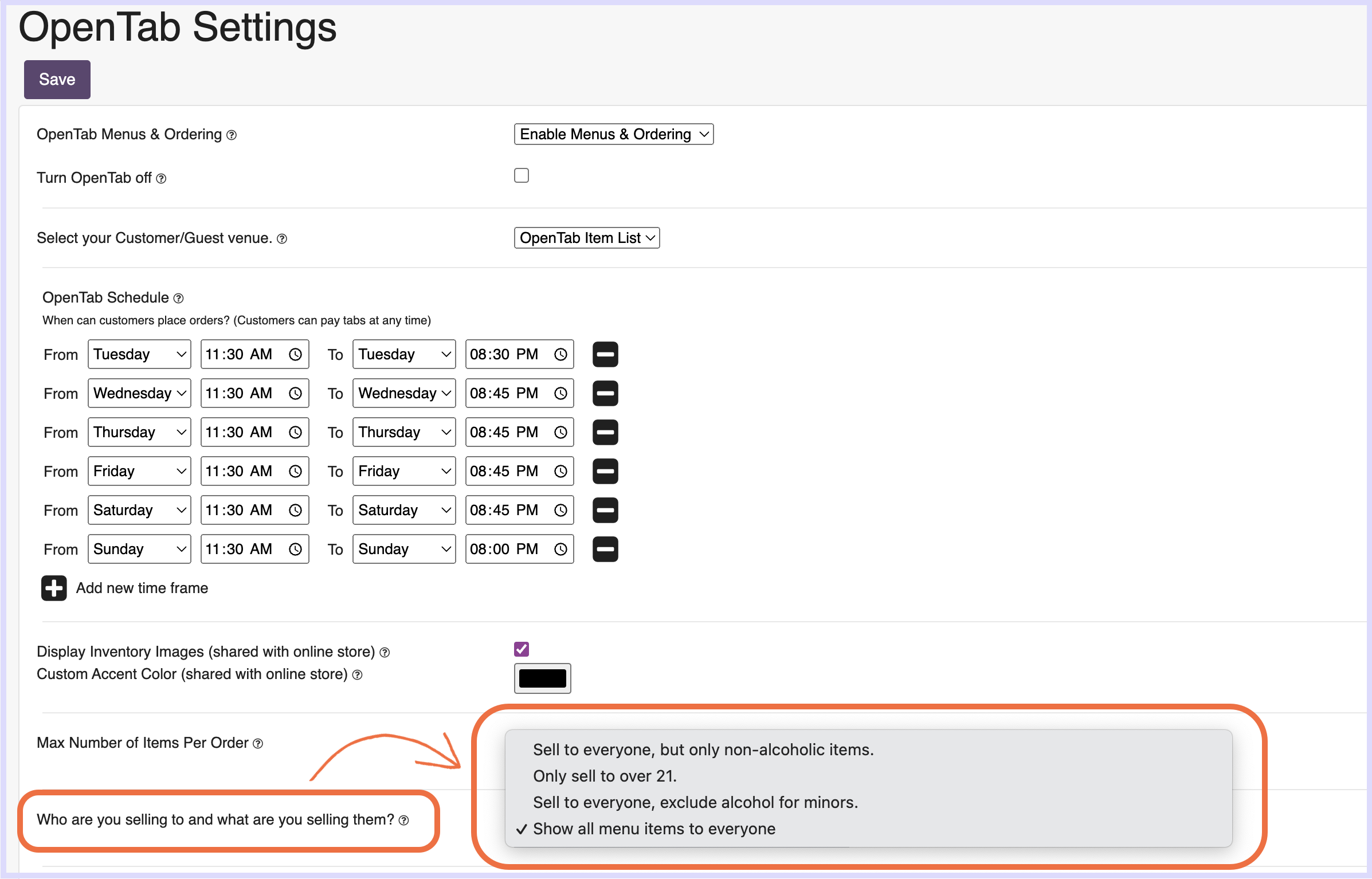Click help icon beside Display Inventory Images
The width and height of the screenshot is (1372, 879).
pyautogui.click(x=385, y=653)
